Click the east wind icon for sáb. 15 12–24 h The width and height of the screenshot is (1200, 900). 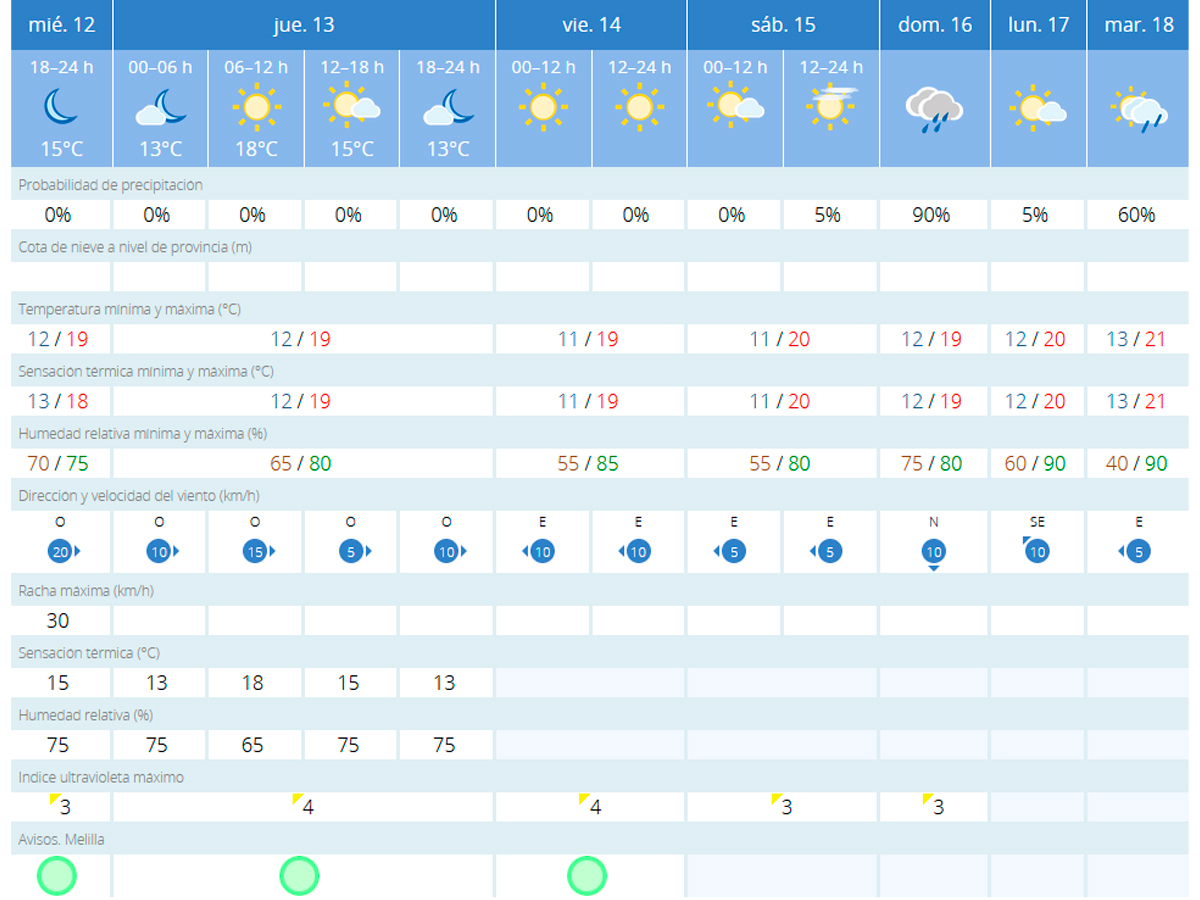click(x=828, y=551)
